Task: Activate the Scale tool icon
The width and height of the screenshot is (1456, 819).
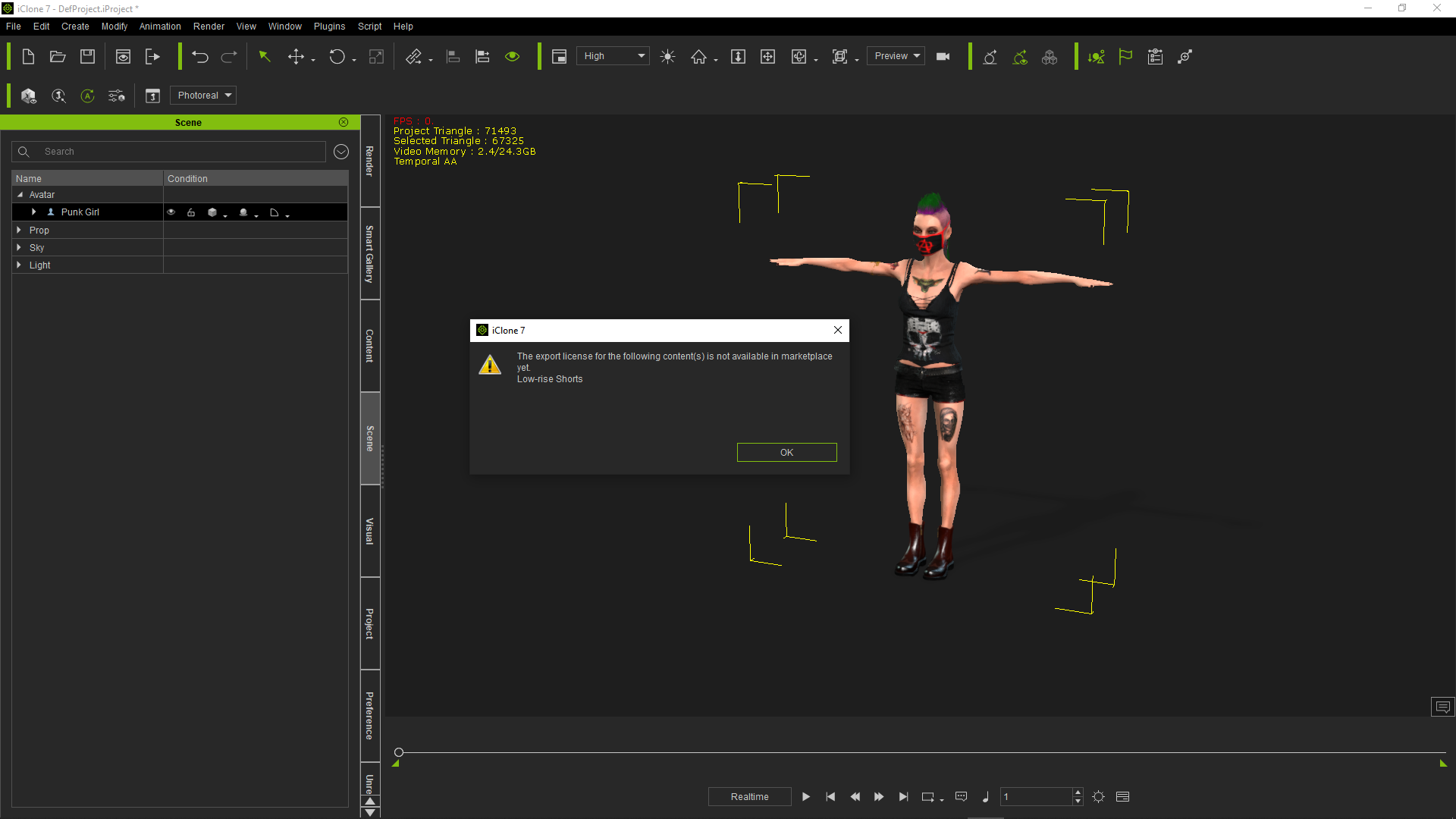Action: (376, 57)
